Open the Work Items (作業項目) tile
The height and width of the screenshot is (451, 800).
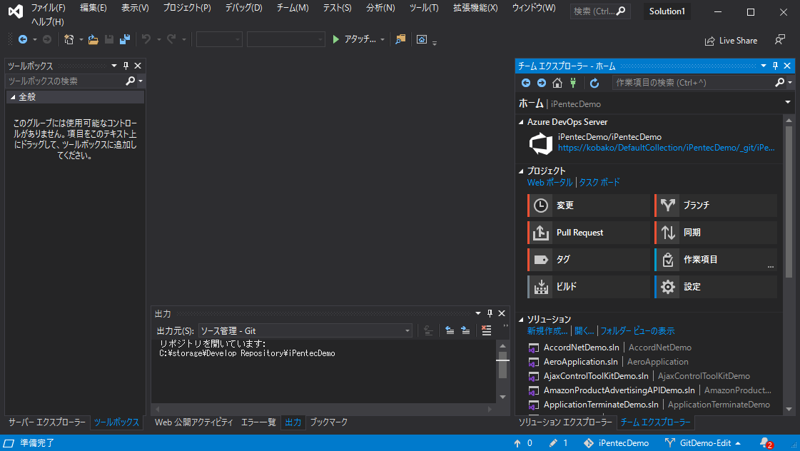point(715,259)
